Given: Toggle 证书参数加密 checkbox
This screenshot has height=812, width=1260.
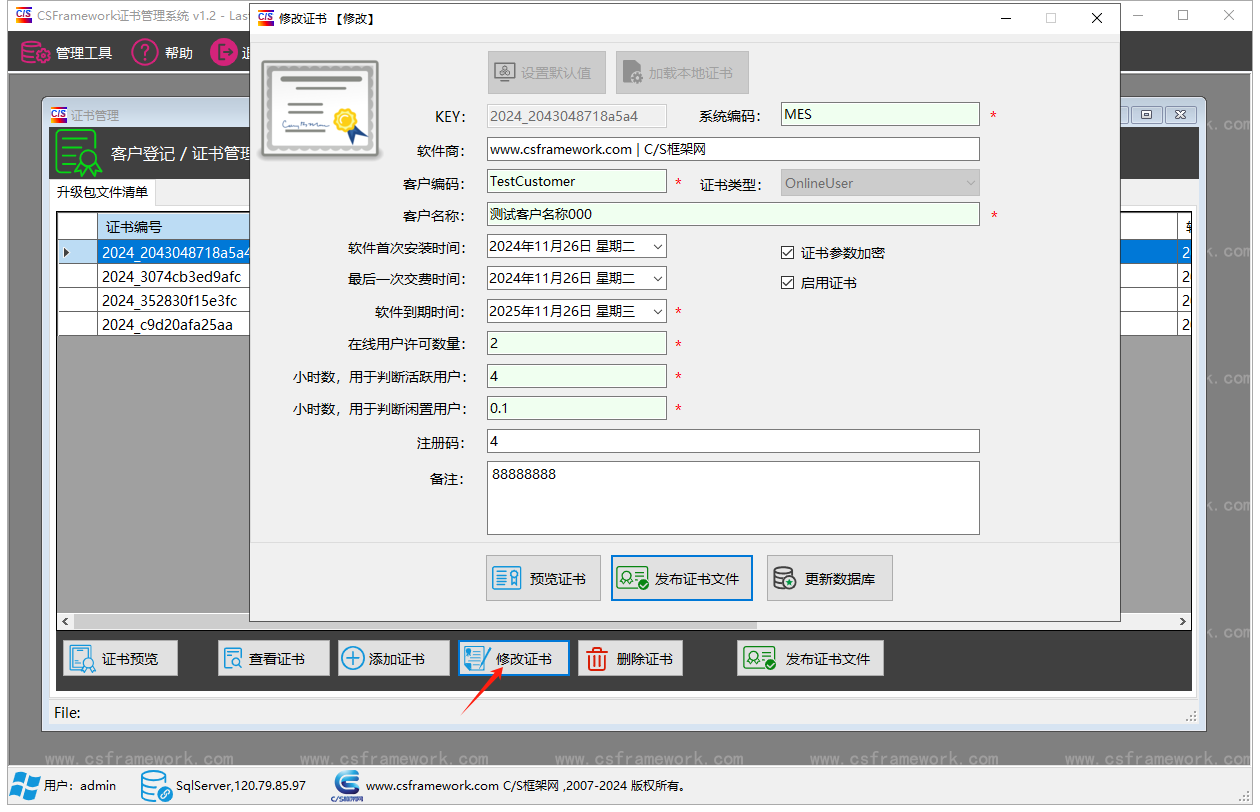Looking at the screenshot, I should click(788, 253).
